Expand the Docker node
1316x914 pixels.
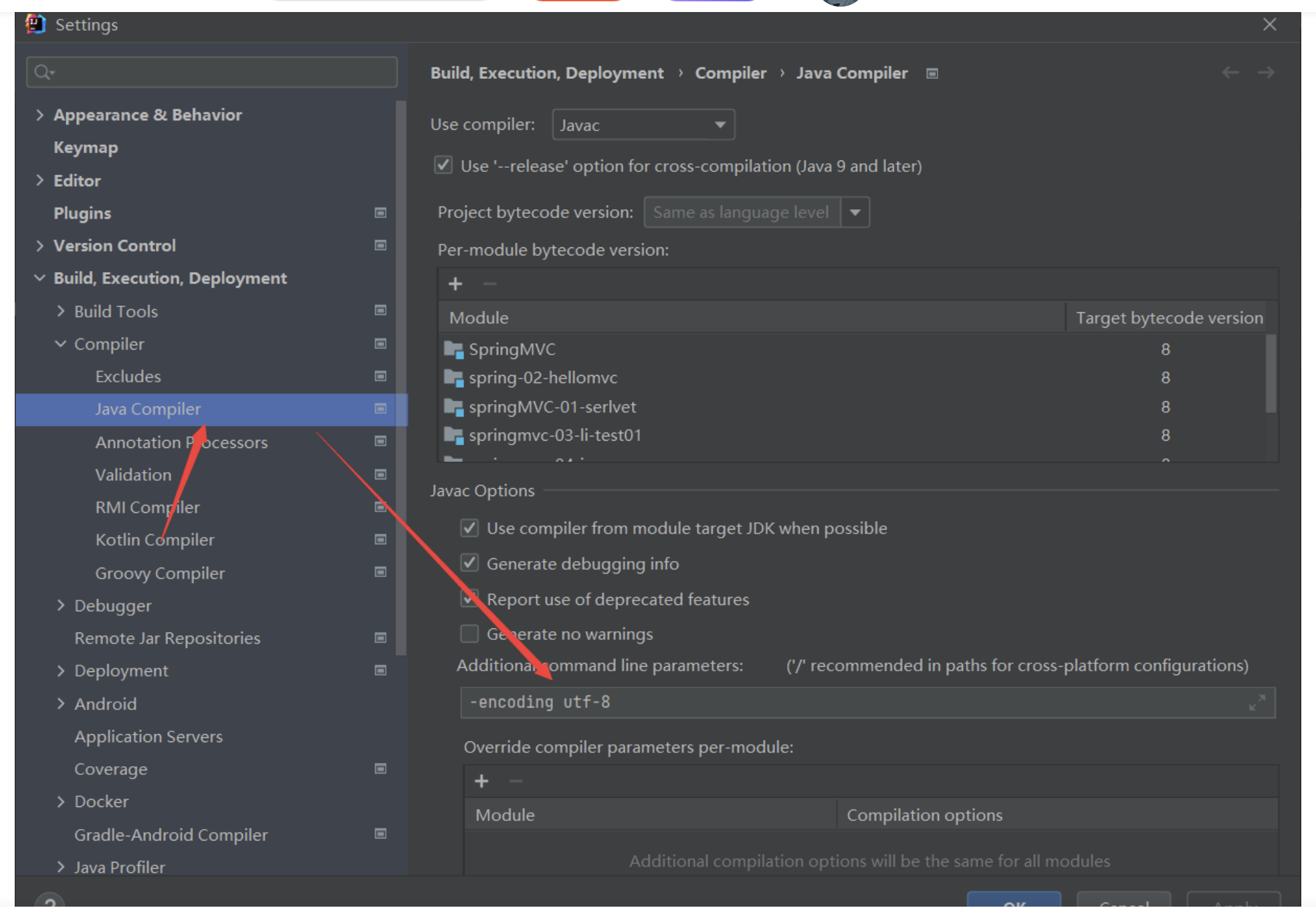pos(61,801)
